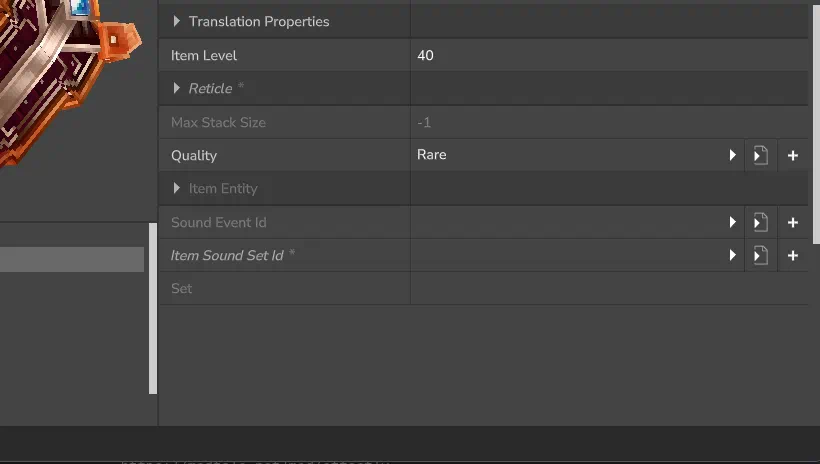Click into the Set value field
The width and height of the screenshot is (820, 464).
point(609,288)
